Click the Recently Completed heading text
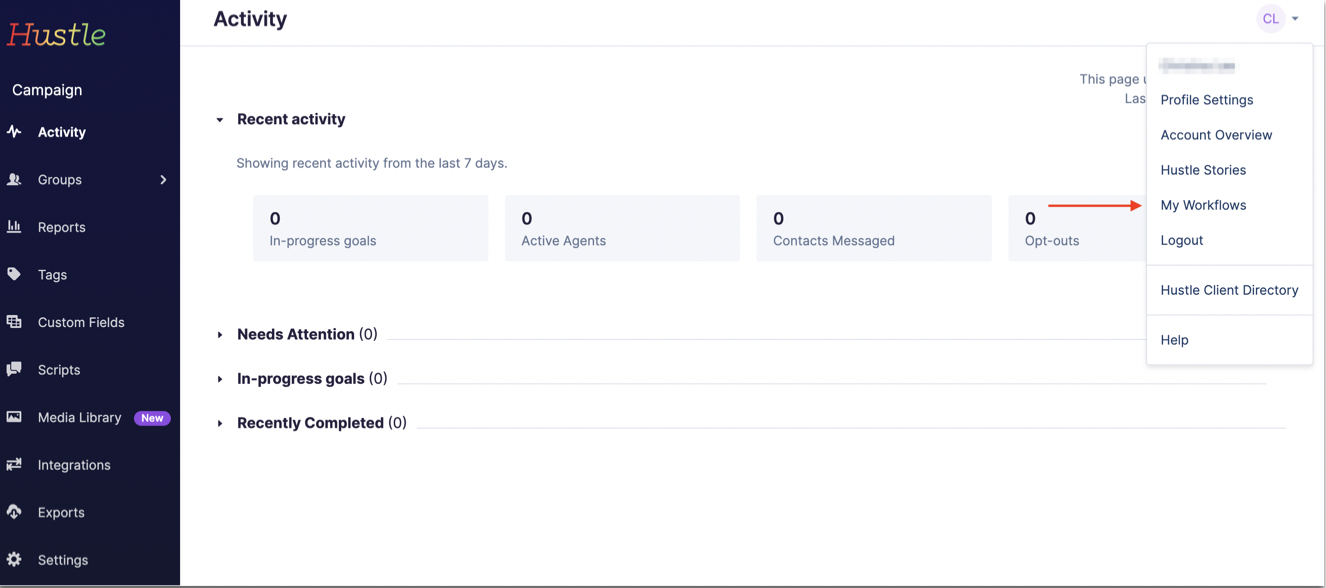 (310, 423)
